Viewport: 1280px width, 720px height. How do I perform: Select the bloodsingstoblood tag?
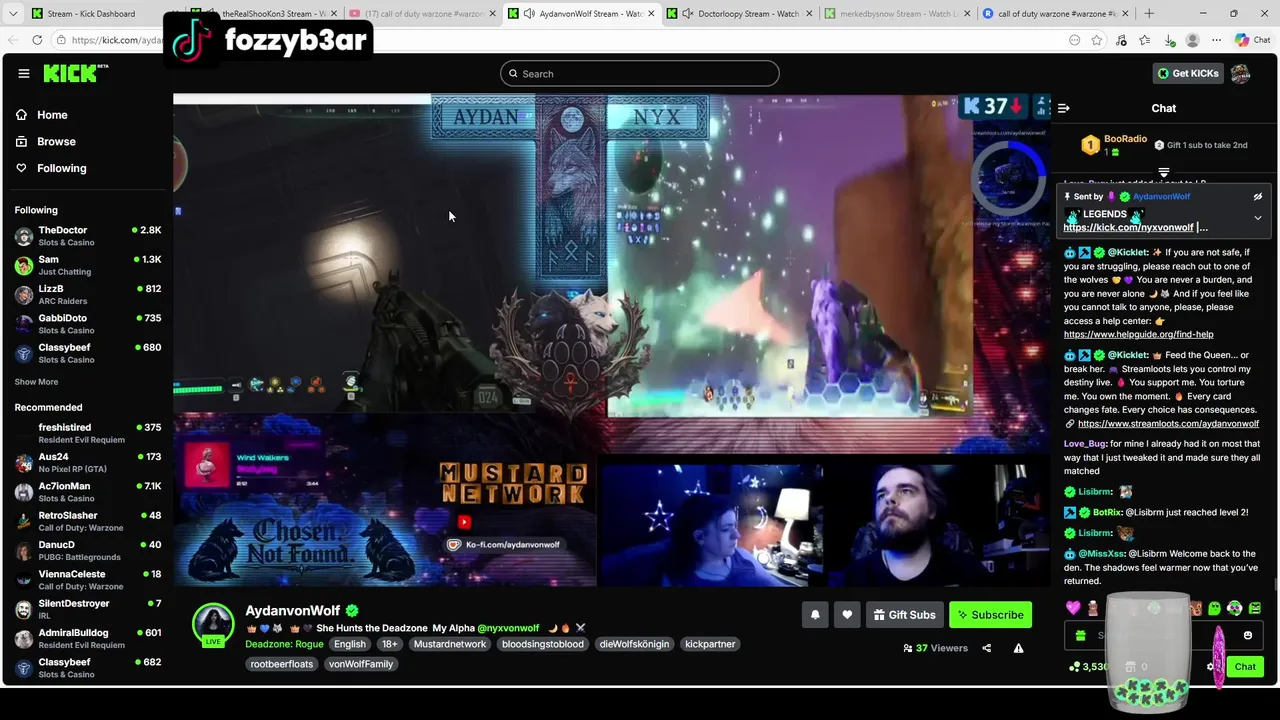pos(543,644)
